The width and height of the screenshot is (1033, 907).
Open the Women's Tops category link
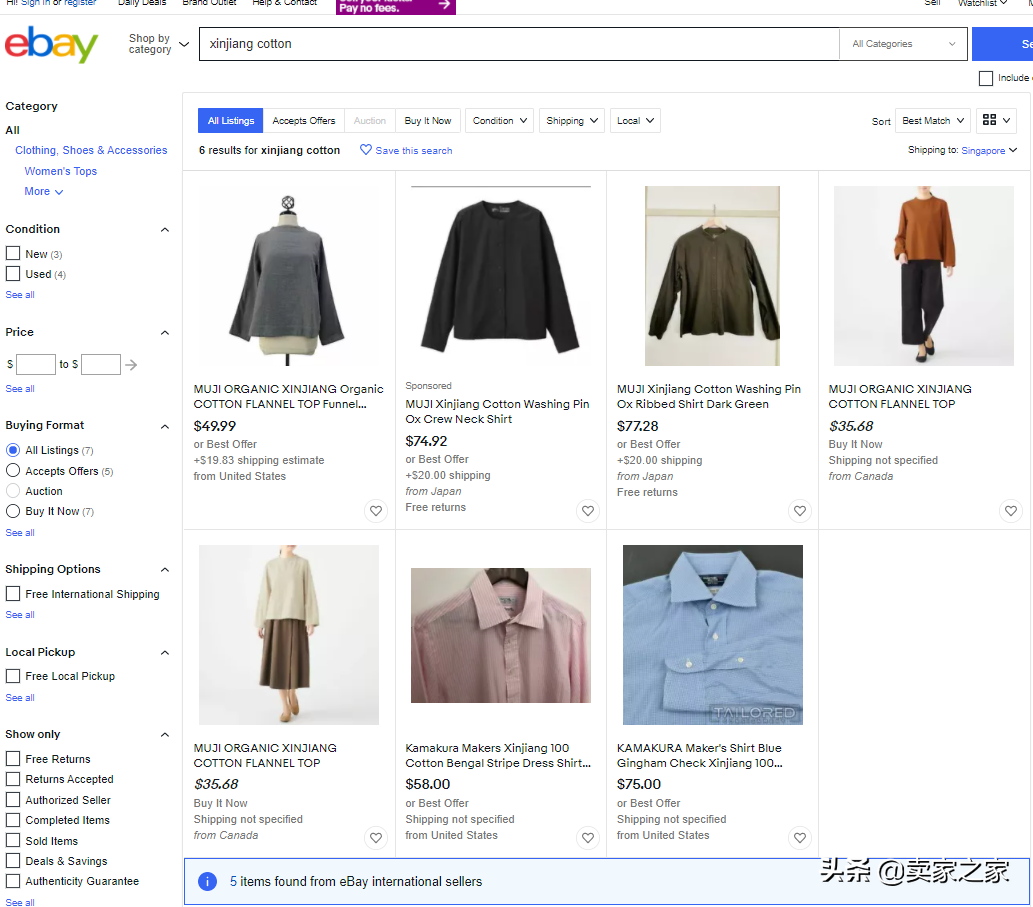60,171
